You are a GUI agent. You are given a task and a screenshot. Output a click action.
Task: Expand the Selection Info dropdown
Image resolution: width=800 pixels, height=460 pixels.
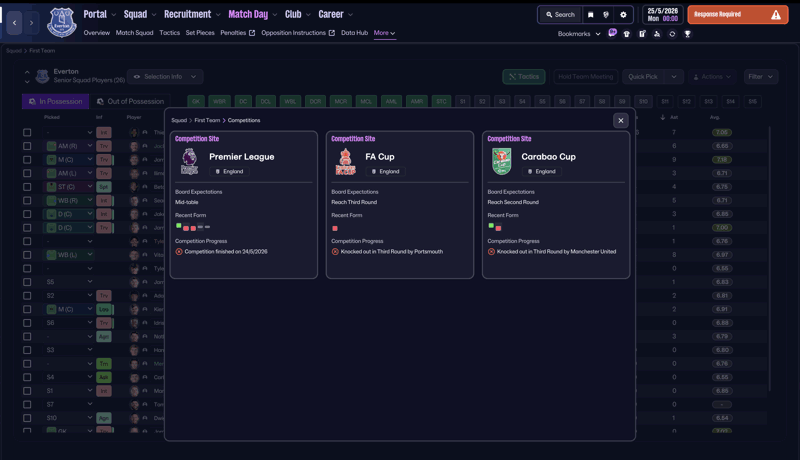(x=165, y=76)
